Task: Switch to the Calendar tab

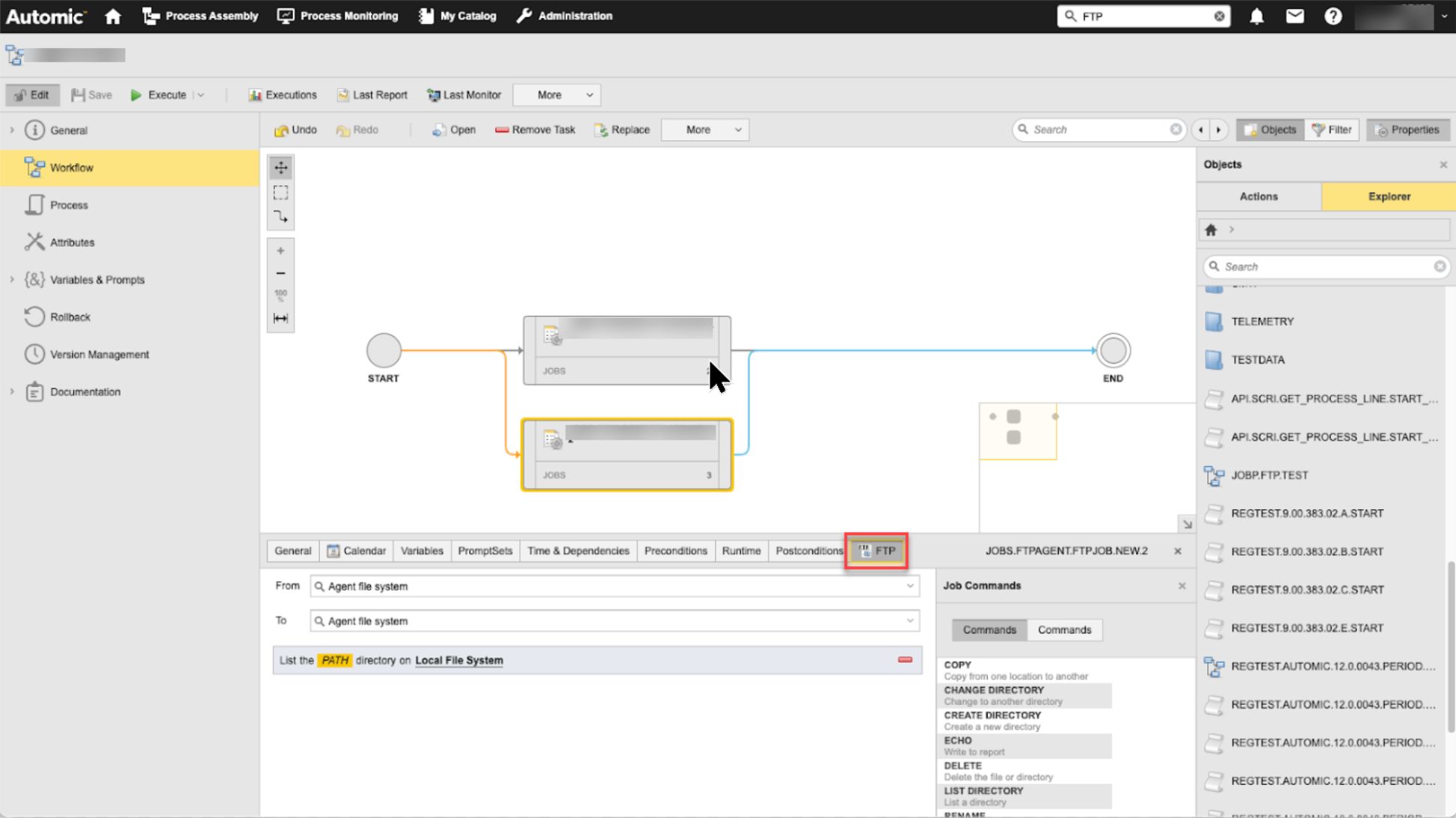Action: (357, 551)
